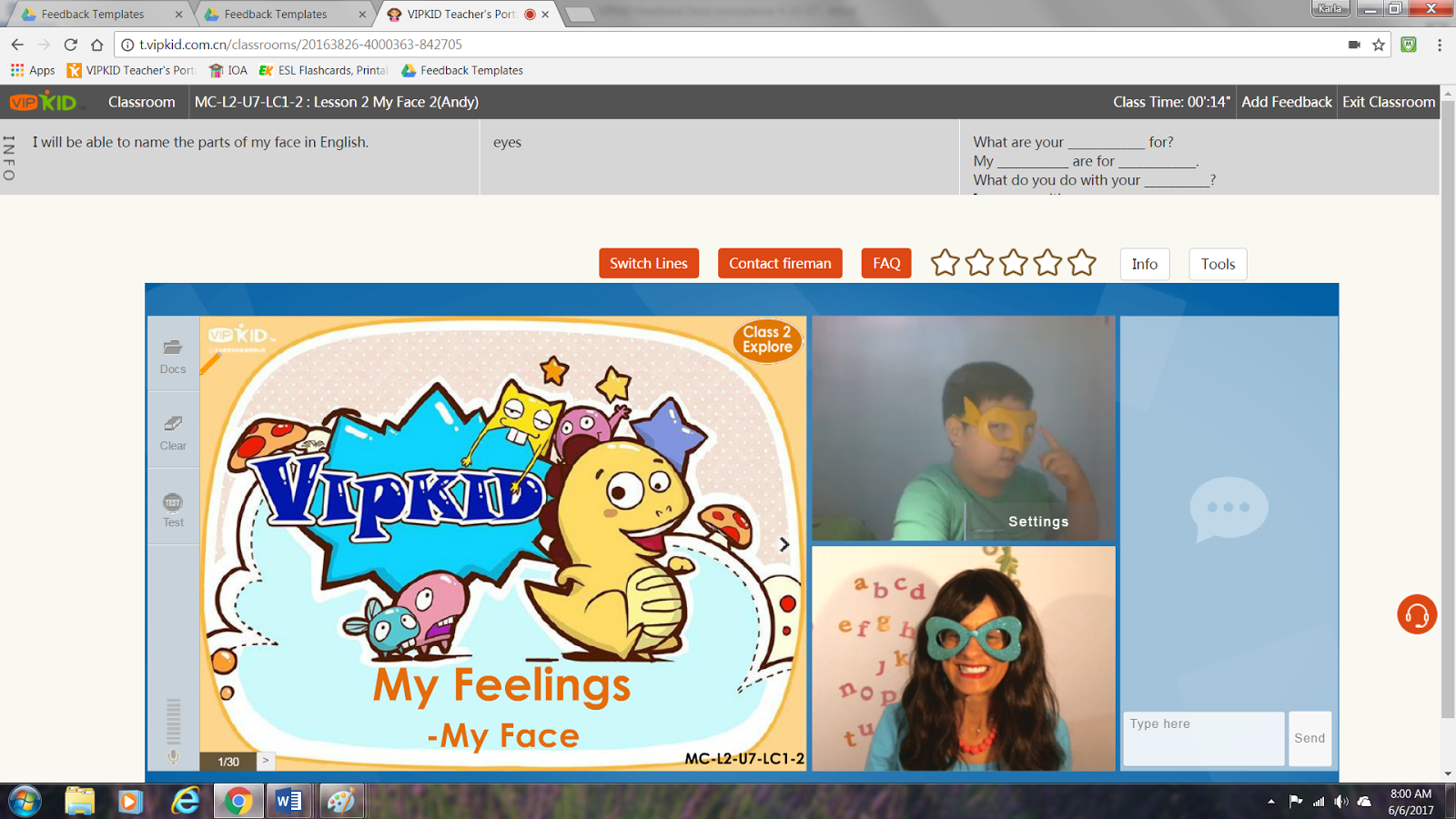1456x819 pixels.
Task: Open Apps bookmark shortcut
Action: pos(33,70)
